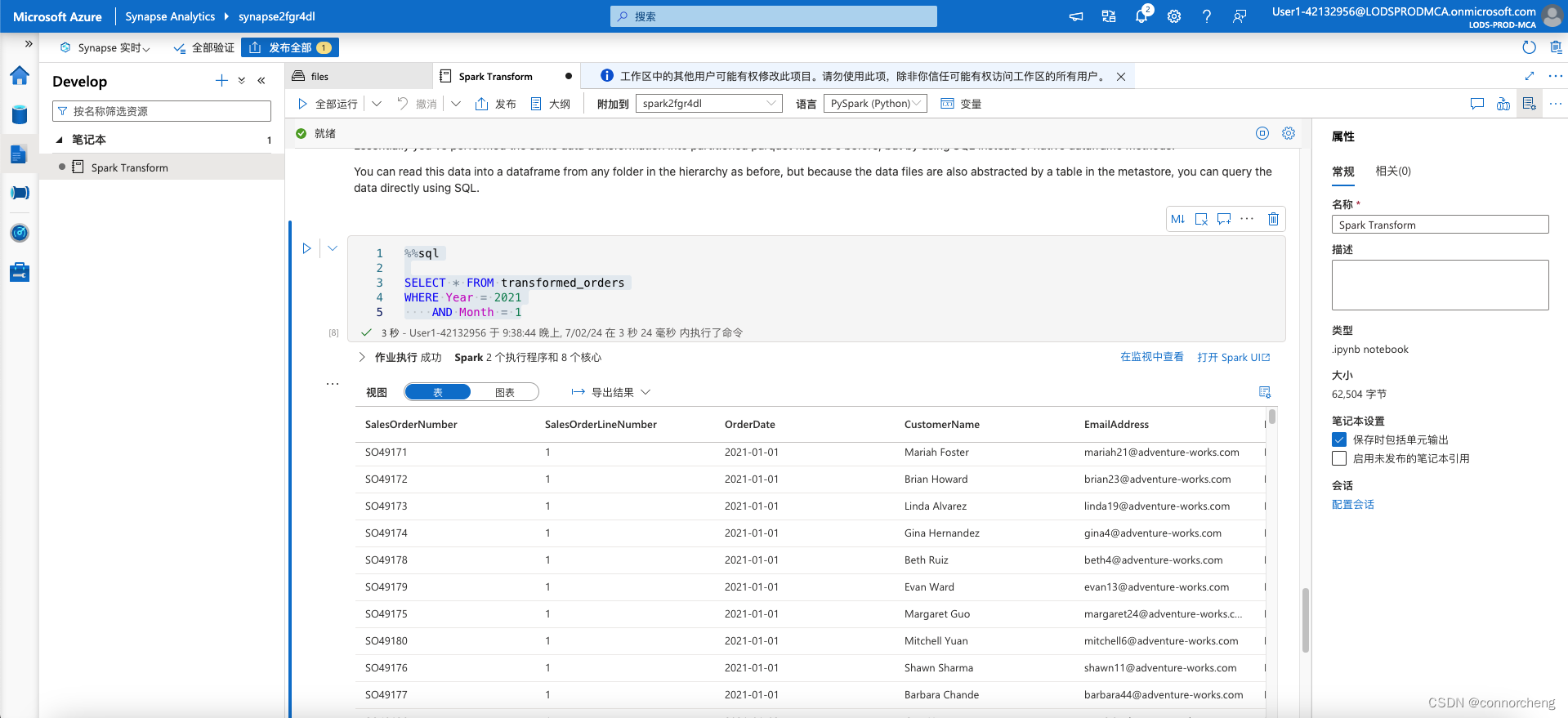Open feedback icon in header
The width and height of the screenshot is (1568, 718).
1240,16
